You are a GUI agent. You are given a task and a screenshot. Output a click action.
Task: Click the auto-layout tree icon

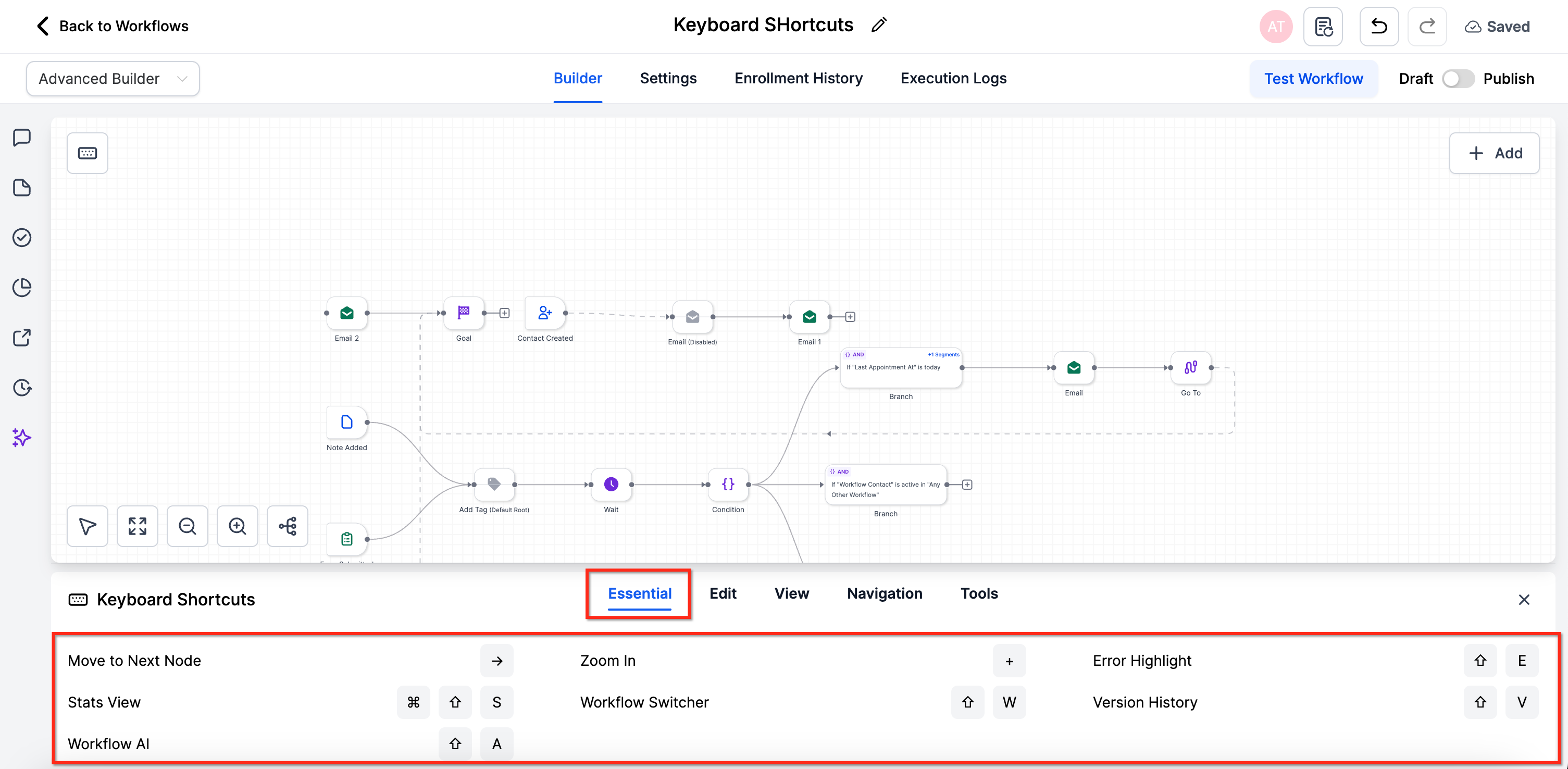pos(288,526)
